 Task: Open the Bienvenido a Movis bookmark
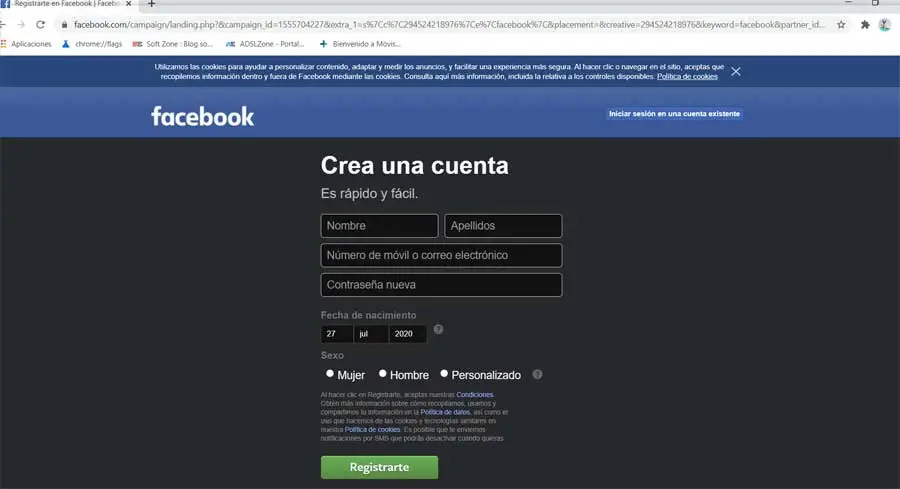(x=360, y=44)
